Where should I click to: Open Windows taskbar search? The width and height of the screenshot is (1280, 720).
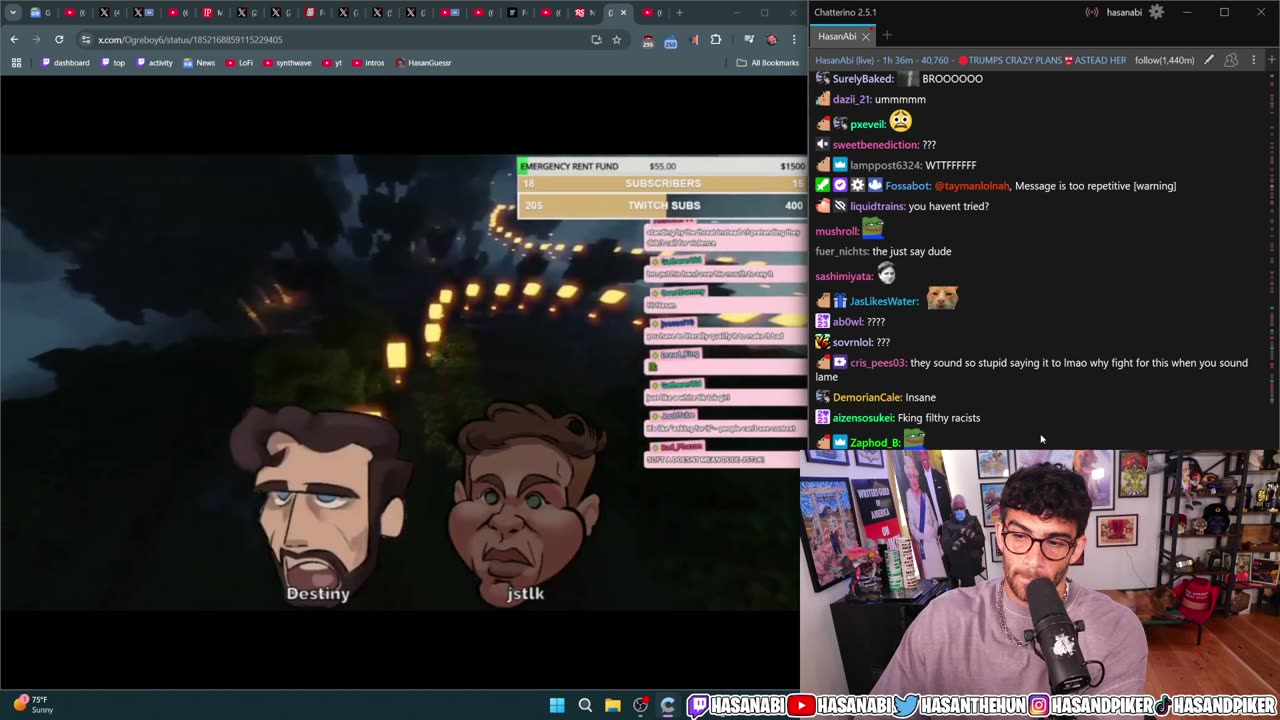[x=585, y=705]
